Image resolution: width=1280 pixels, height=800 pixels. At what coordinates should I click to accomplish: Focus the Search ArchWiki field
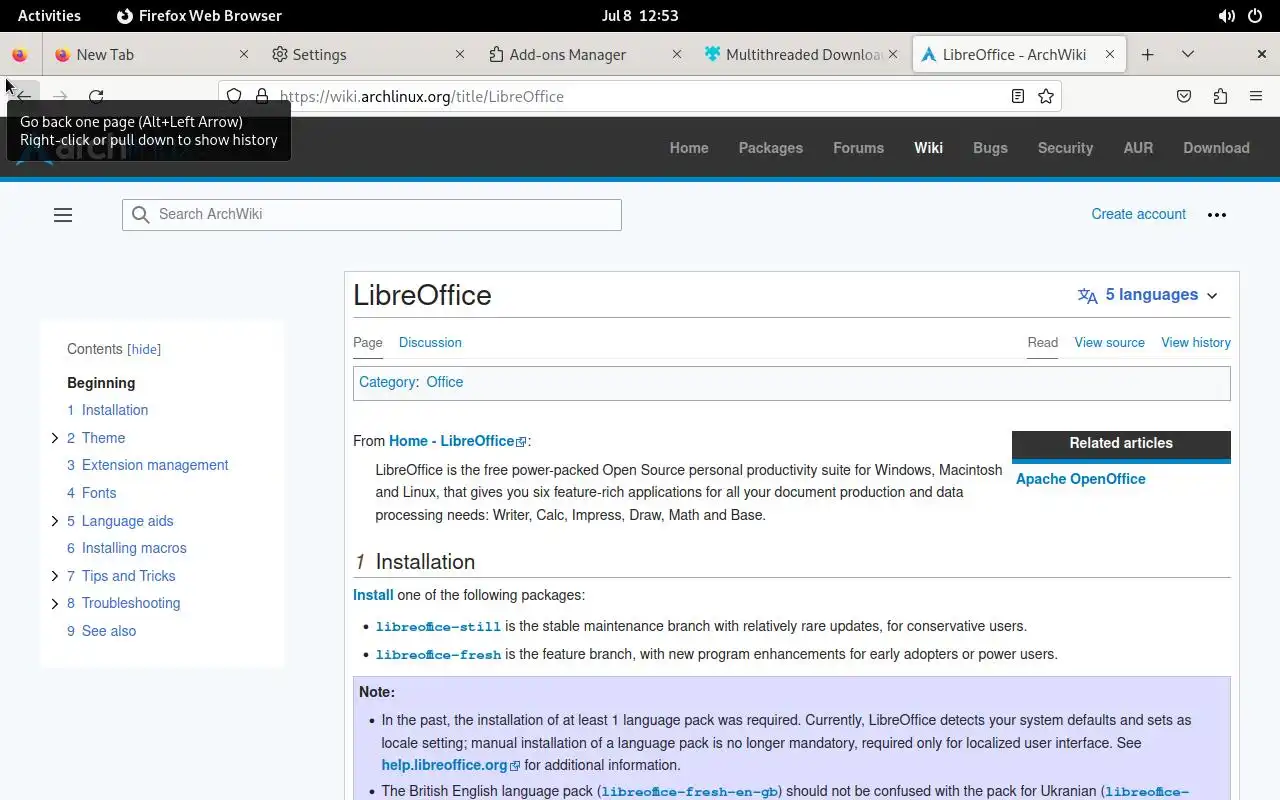coord(372,214)
